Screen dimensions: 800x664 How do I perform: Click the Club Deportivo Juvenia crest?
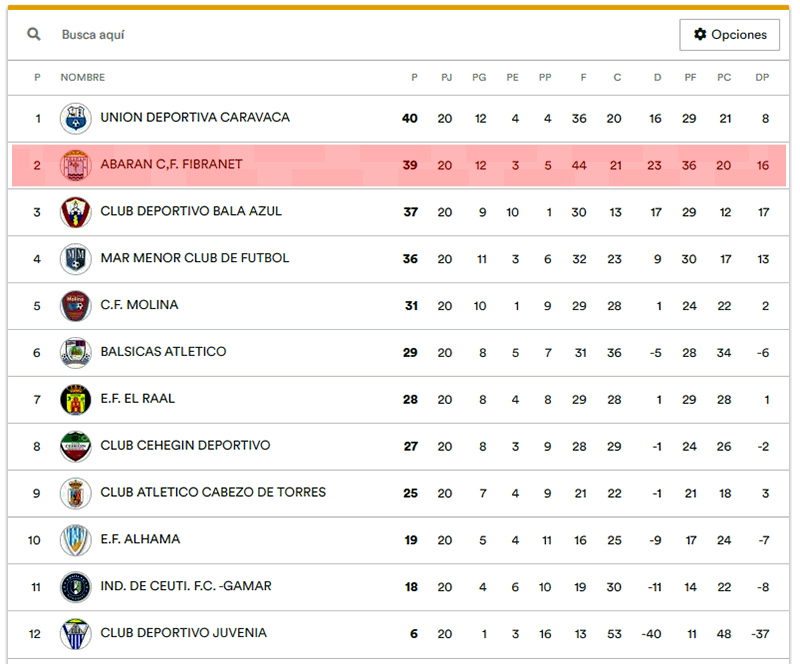75,634
